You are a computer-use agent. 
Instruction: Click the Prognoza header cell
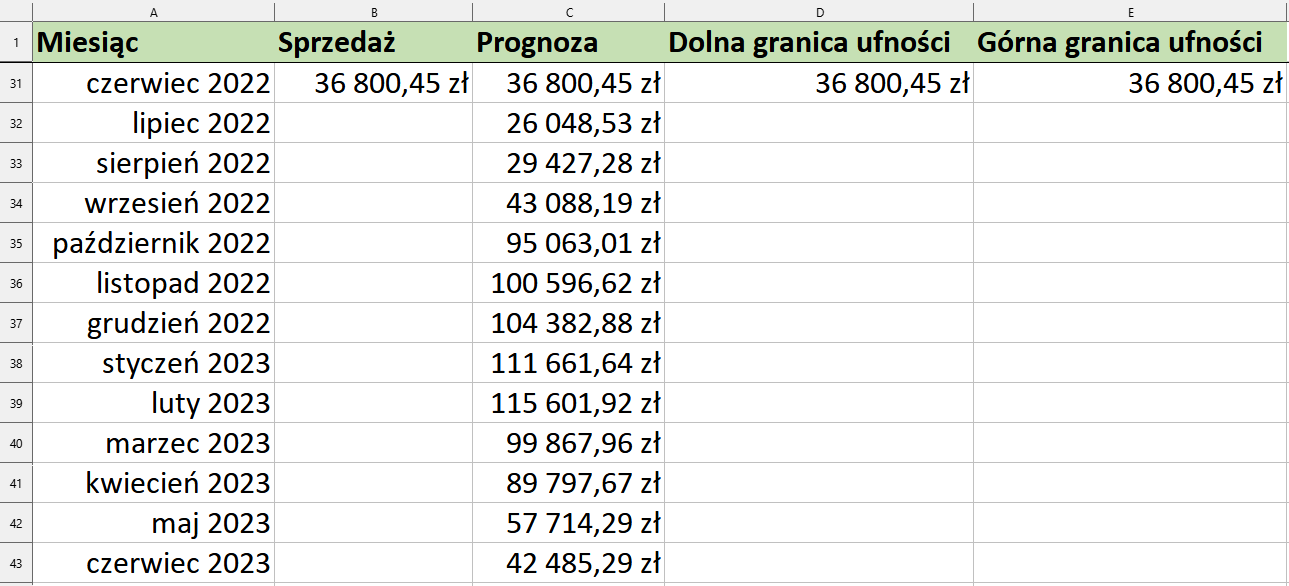pos(569,43)
